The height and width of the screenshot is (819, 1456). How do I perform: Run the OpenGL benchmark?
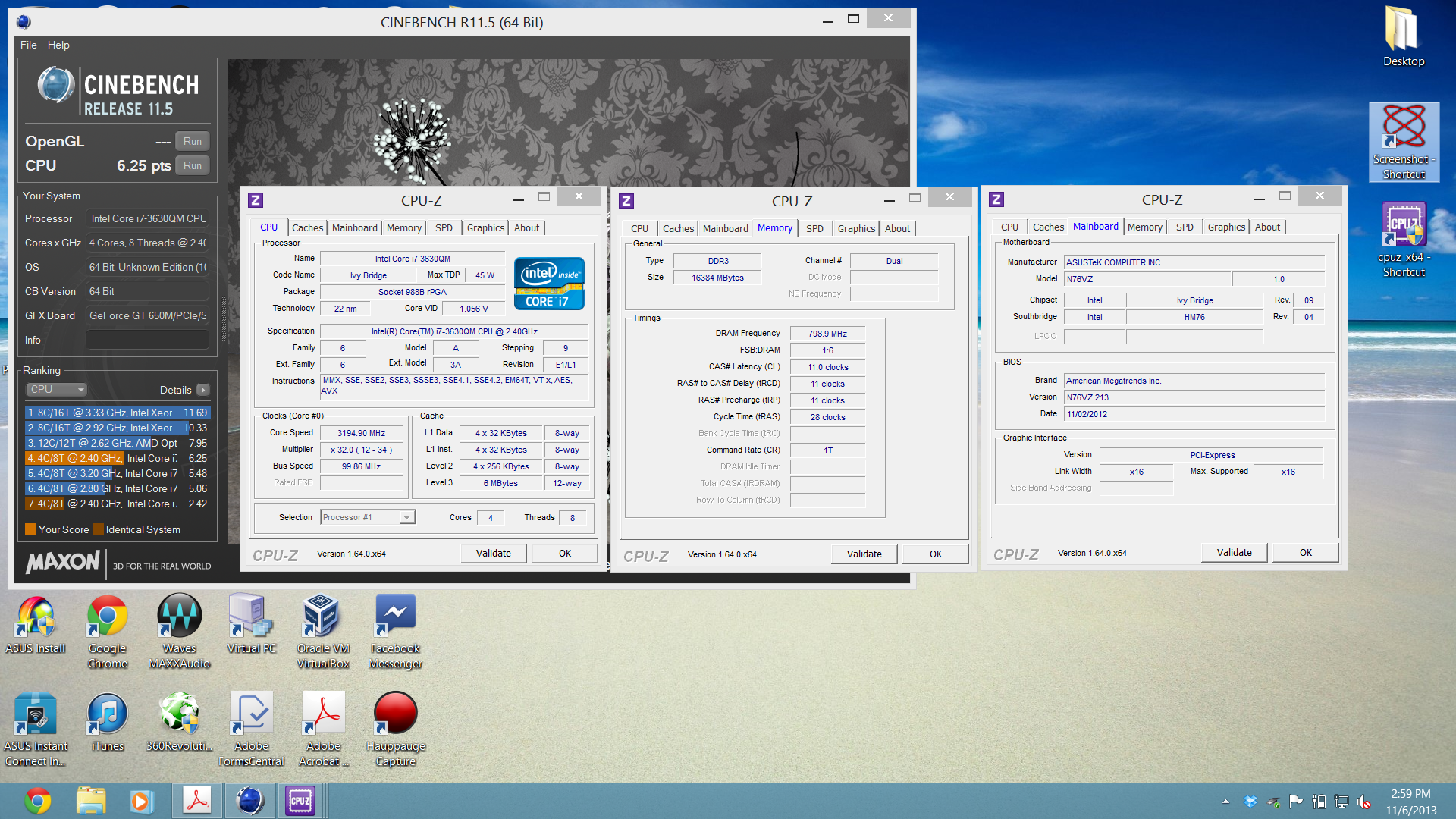(193, 141)
